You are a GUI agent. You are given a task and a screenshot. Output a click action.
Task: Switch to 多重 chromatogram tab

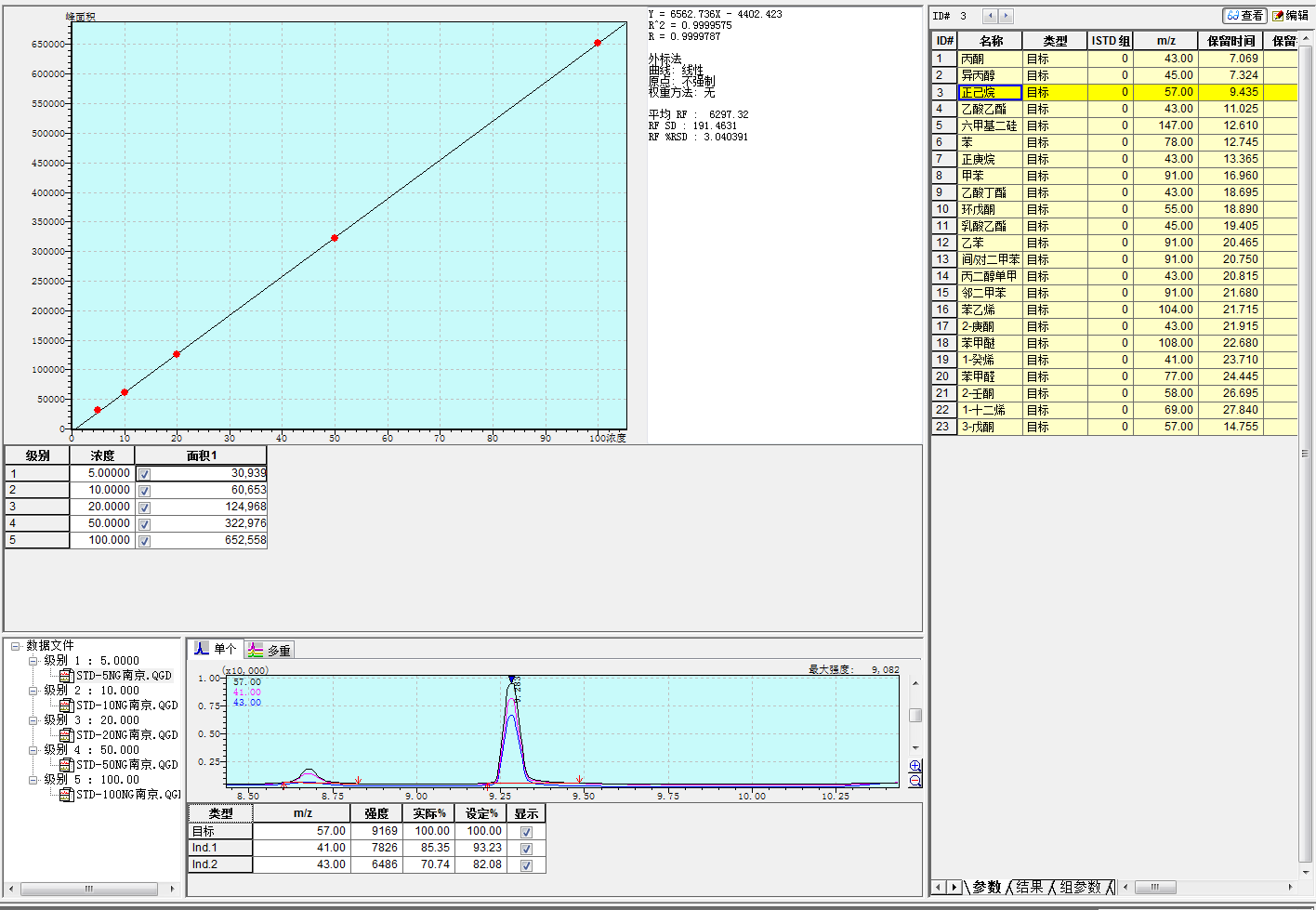click(x=270, y=651)
